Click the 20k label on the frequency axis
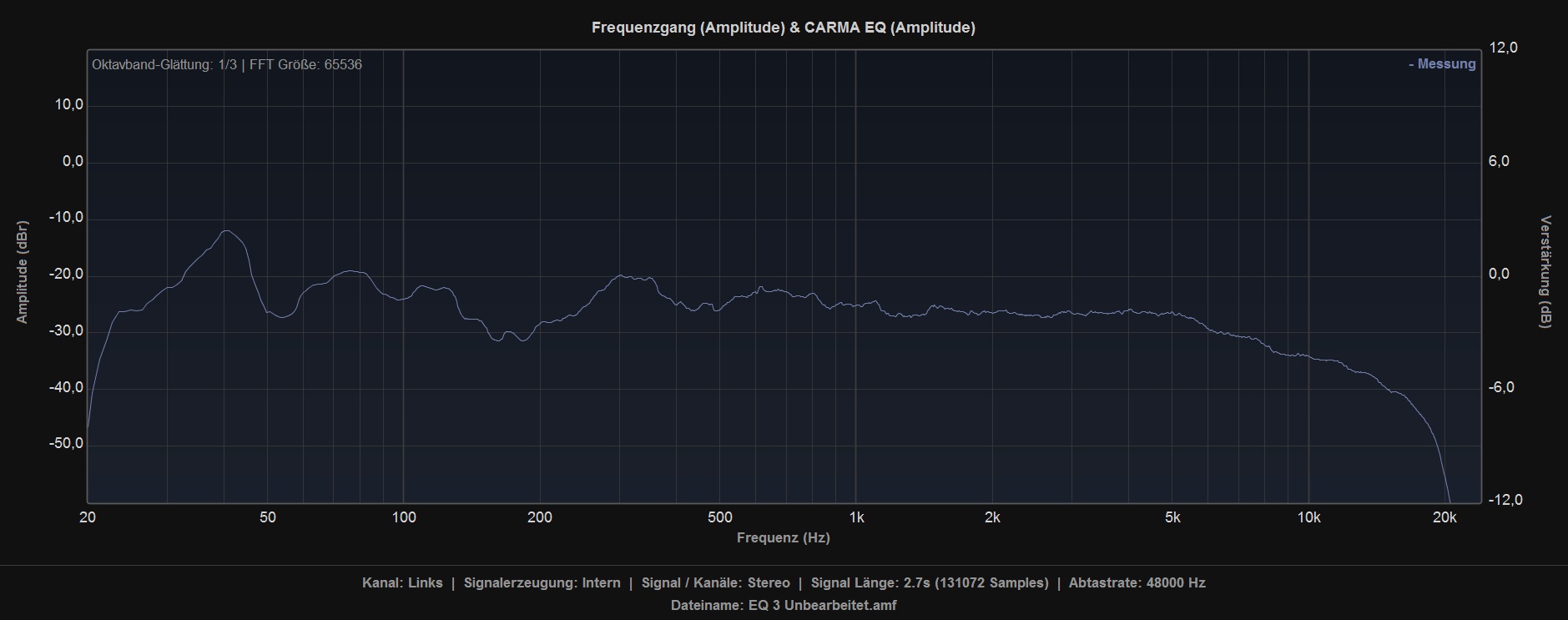This screenshot has width=1568, height=620. [1444, 517]
